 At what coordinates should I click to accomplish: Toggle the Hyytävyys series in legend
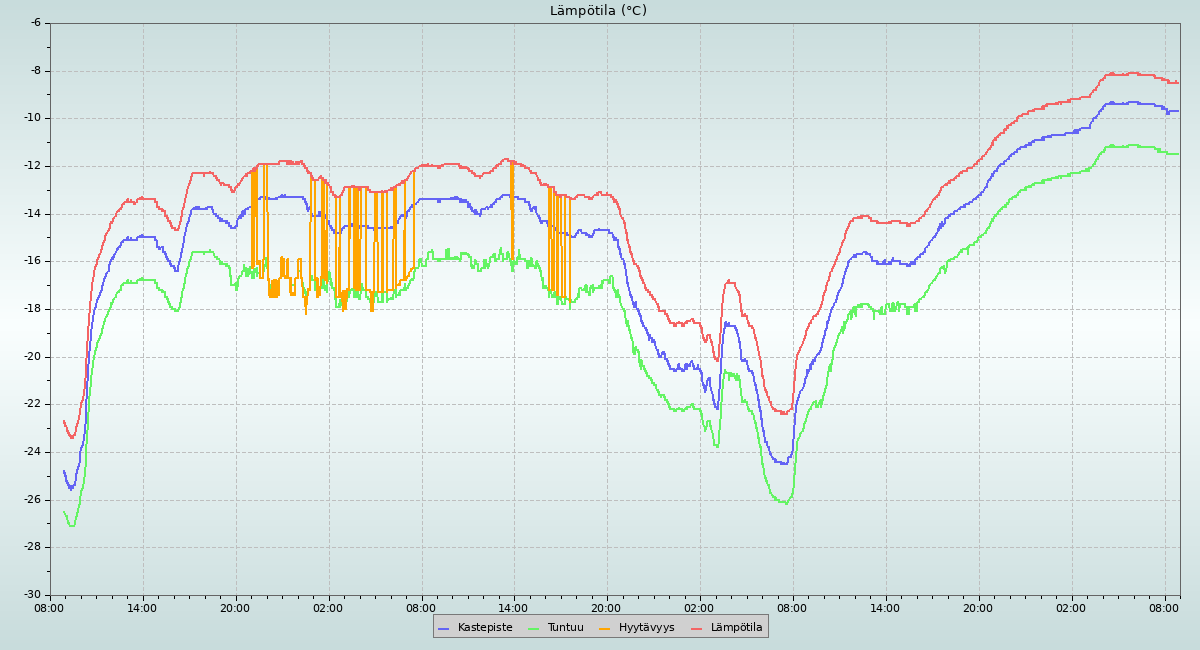[646, 627]
